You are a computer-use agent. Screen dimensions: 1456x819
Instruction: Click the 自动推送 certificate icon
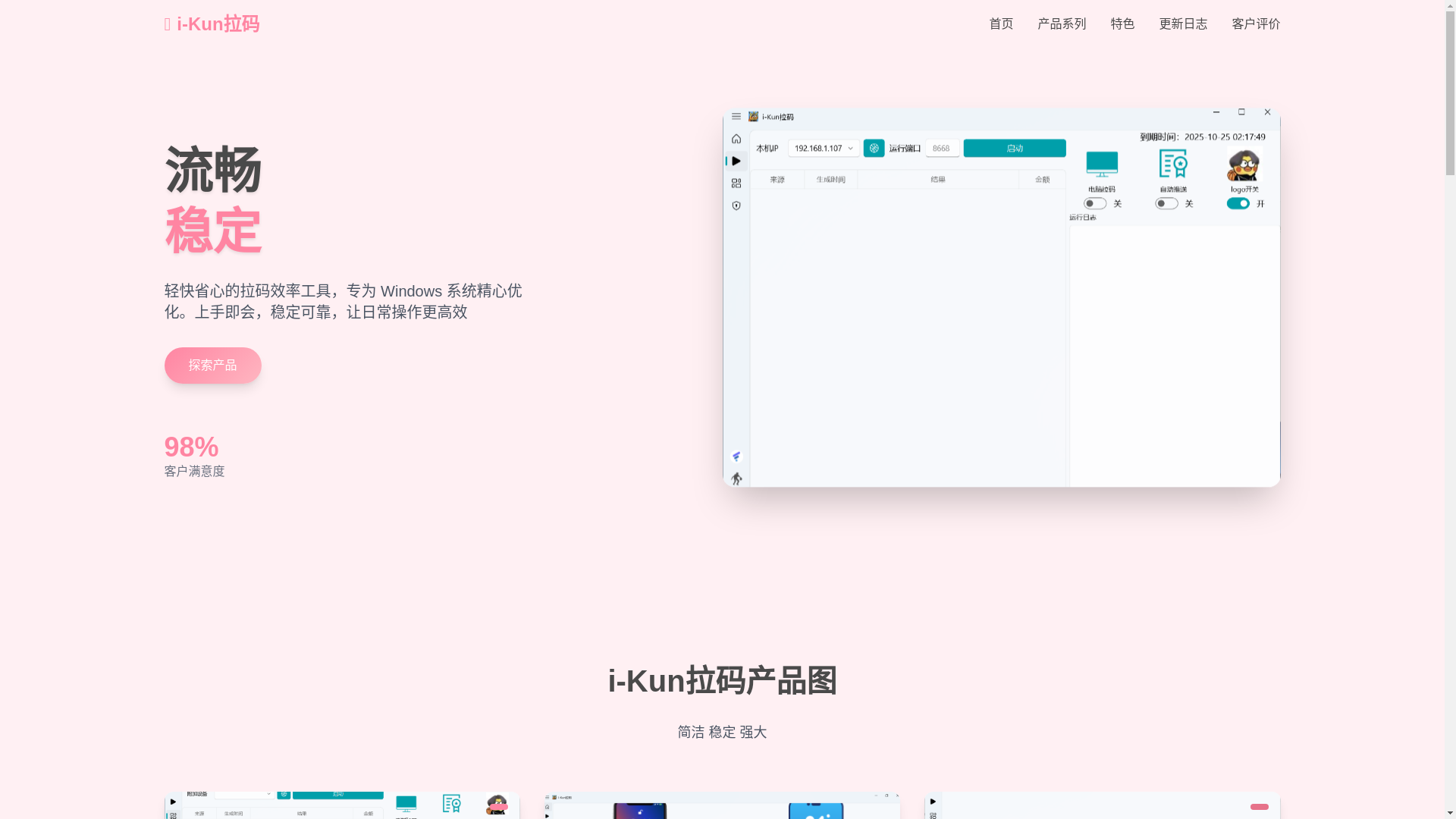(x=1172, y=165)
